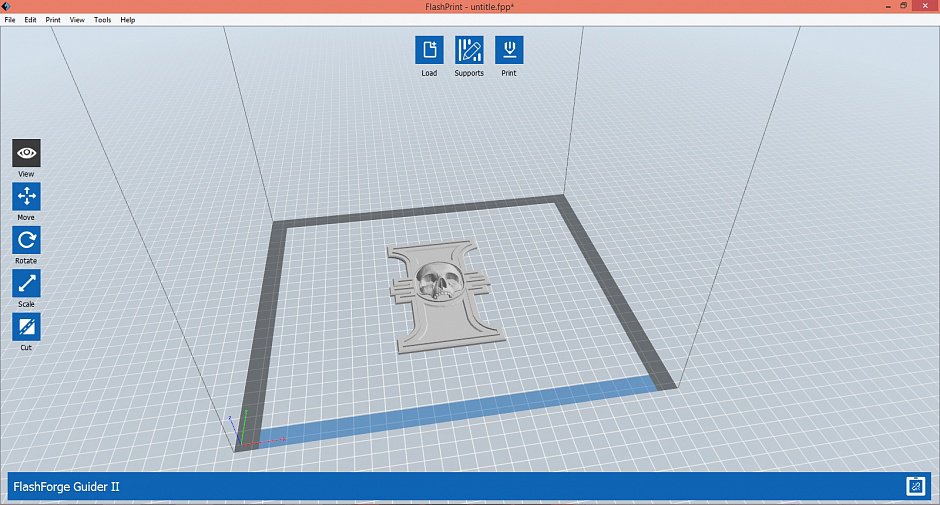Viewport: 940px width, 505px height.
Task: Open the Tools menu
Action: (102, 20)
